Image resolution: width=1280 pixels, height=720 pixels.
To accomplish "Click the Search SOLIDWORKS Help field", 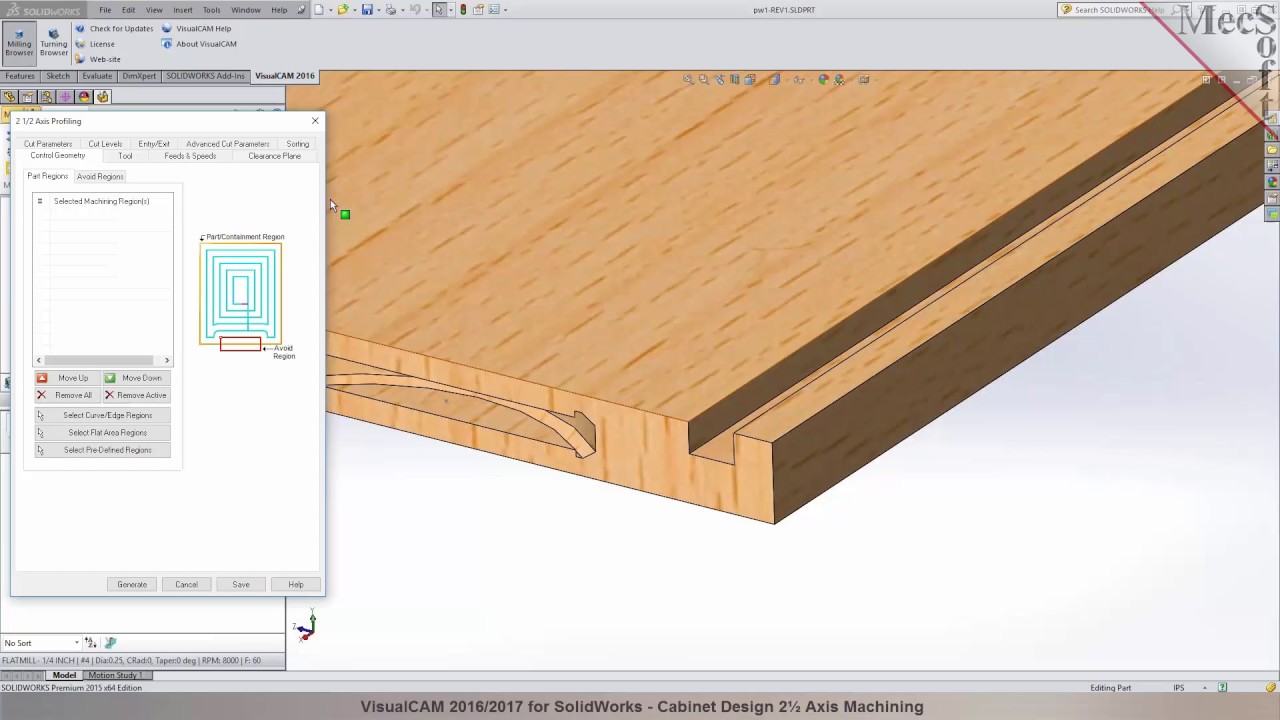I will click(x=1118, y=10).
